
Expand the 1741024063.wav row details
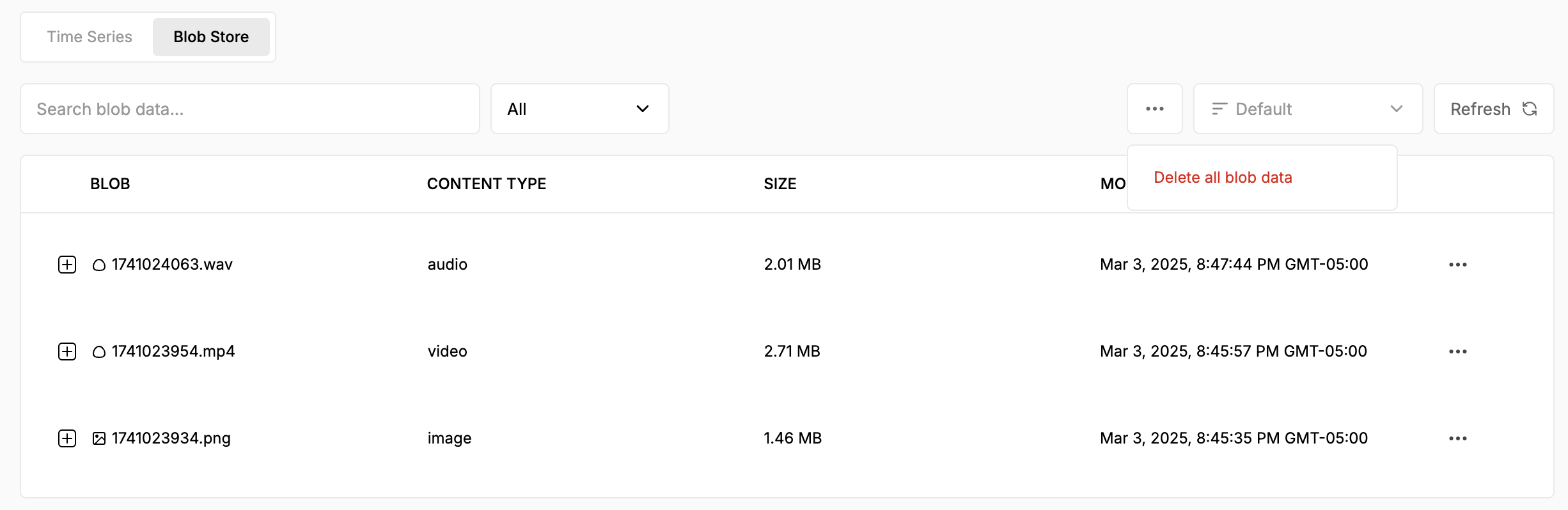click(x=67, y=265)
